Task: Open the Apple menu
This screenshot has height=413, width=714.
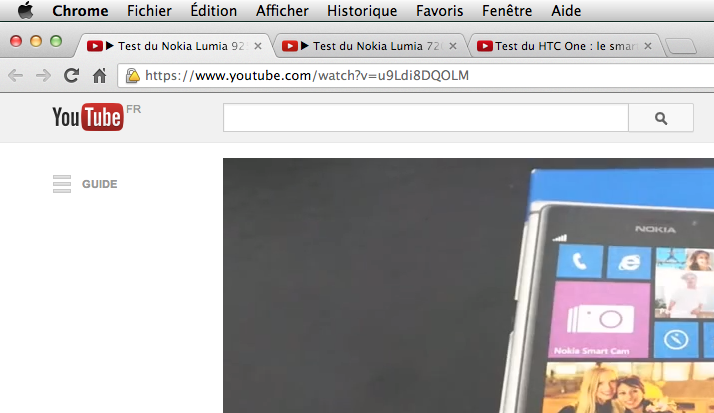Action: point(26,10)
